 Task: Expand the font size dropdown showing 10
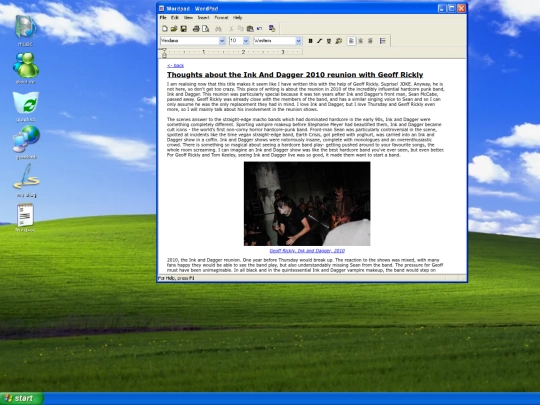246,41
